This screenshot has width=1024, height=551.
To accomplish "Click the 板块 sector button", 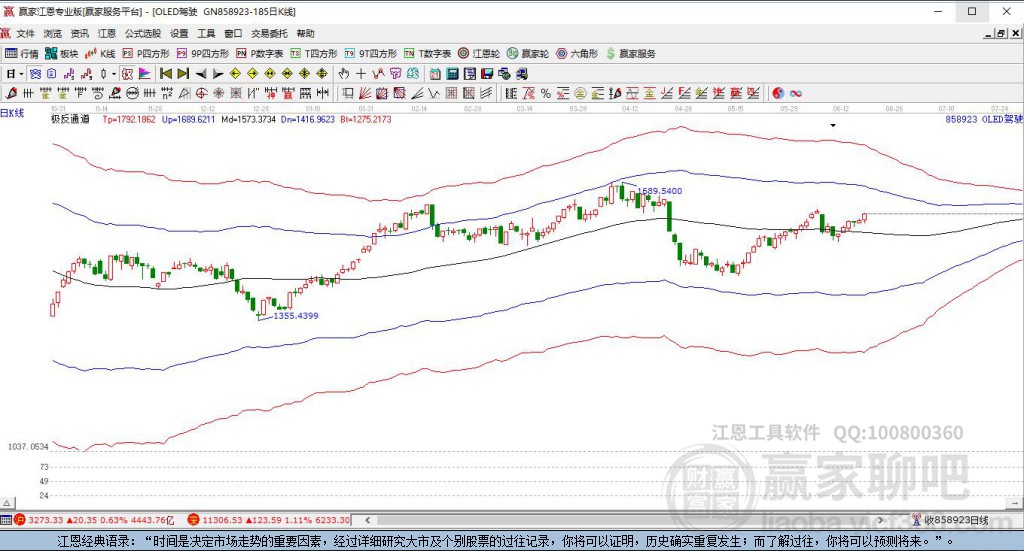I will pyautogui.click(x=62, y=54).
